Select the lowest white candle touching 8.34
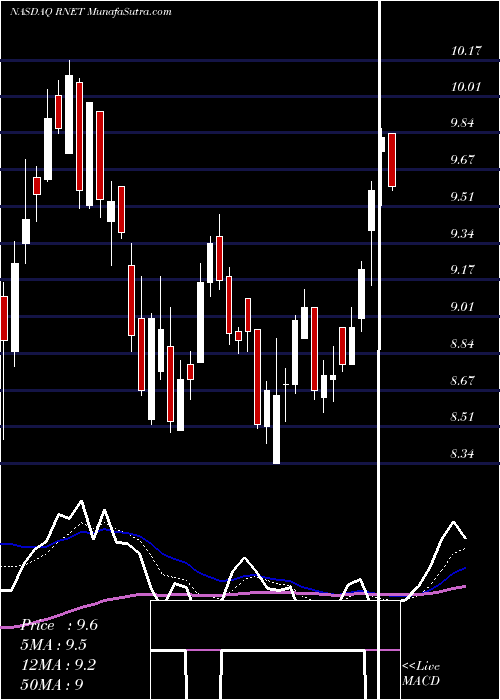 pos(276,402)
